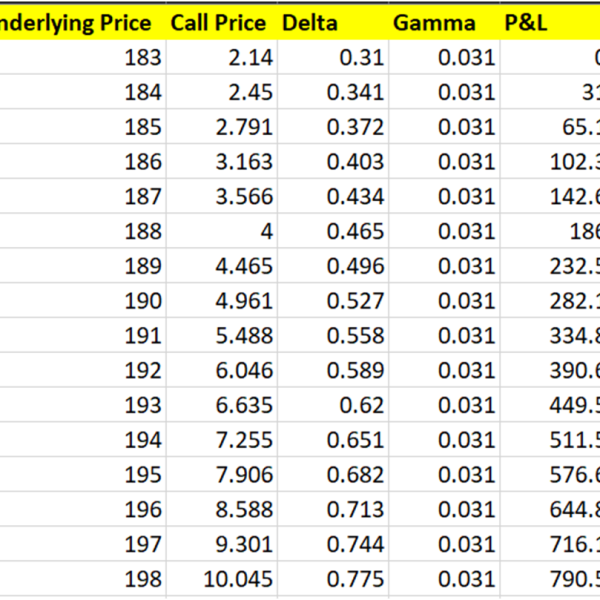
Task: Click the Call Price column header
Action: tap(219, 22)
